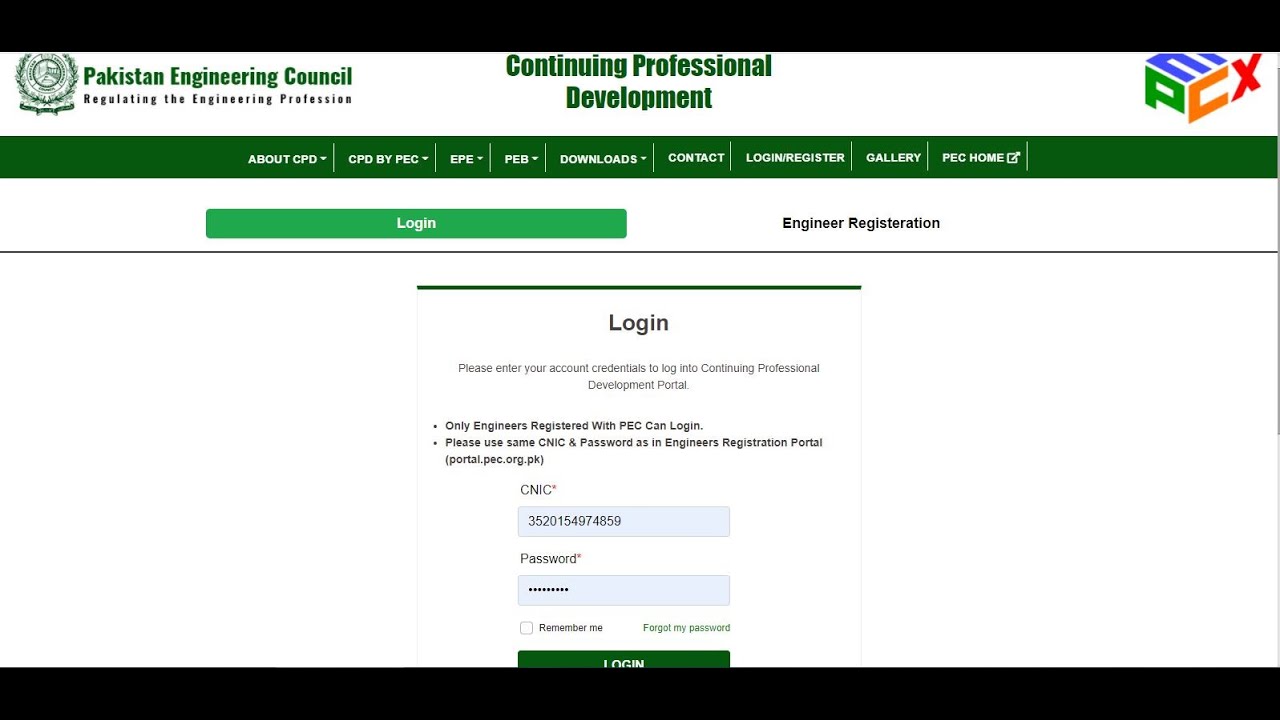Image resolution: width=1280 pixels, height=720 pixels.
Task: Click the 'Please enter your account credentials' text
Action: click(639, 376)
